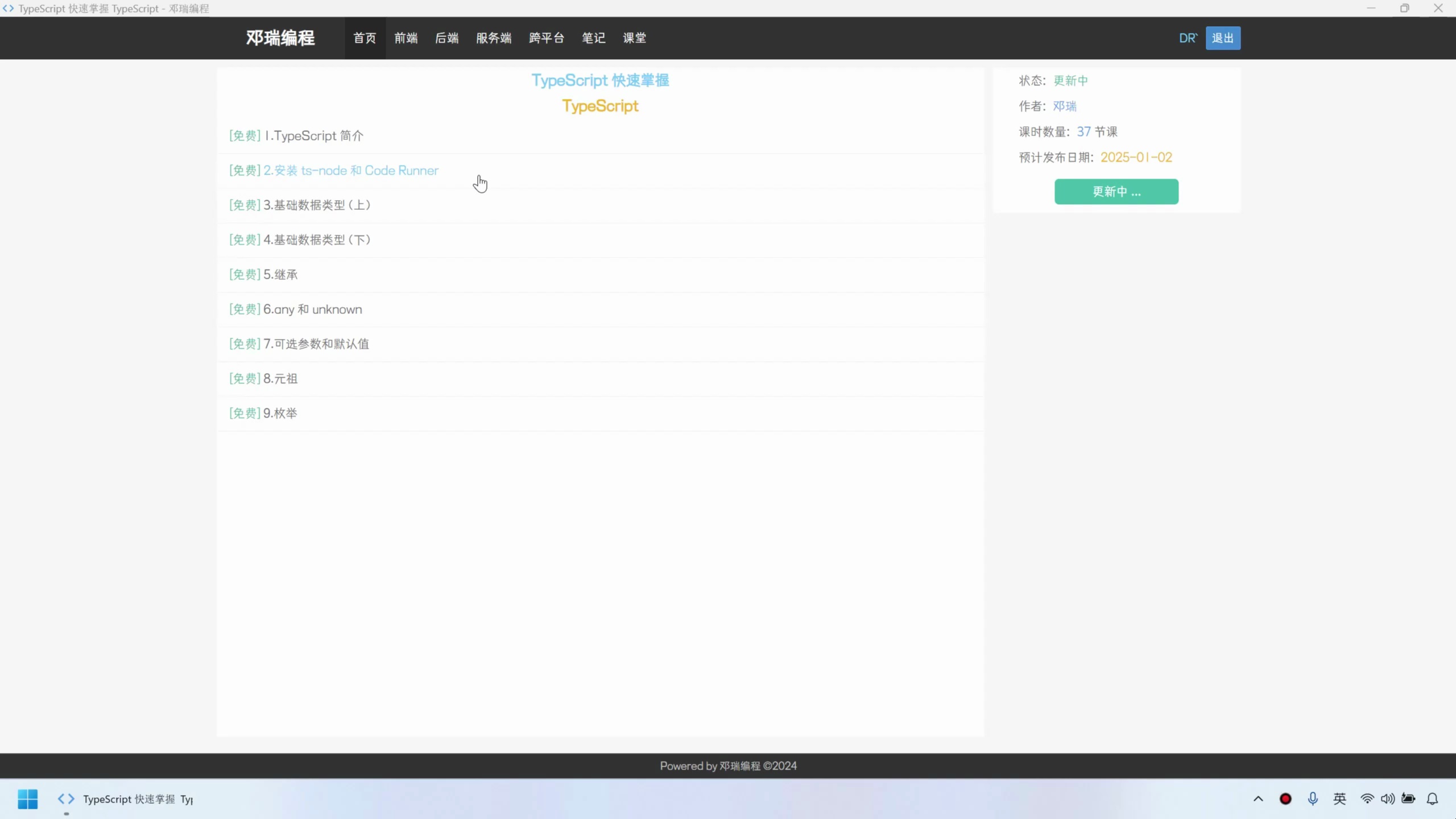Switch the input language indicator 英
Screen dimensions: 1456x819
1339,799
